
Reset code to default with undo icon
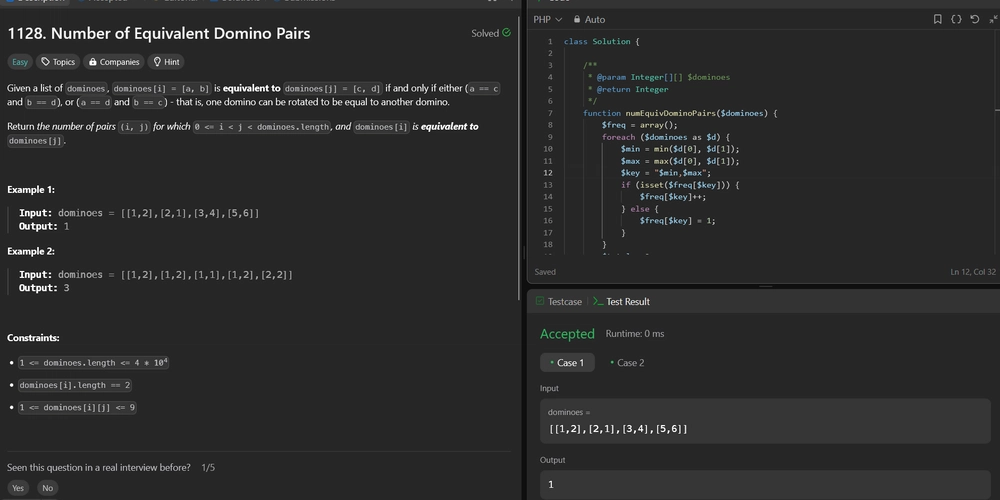(x=974, y=19)
